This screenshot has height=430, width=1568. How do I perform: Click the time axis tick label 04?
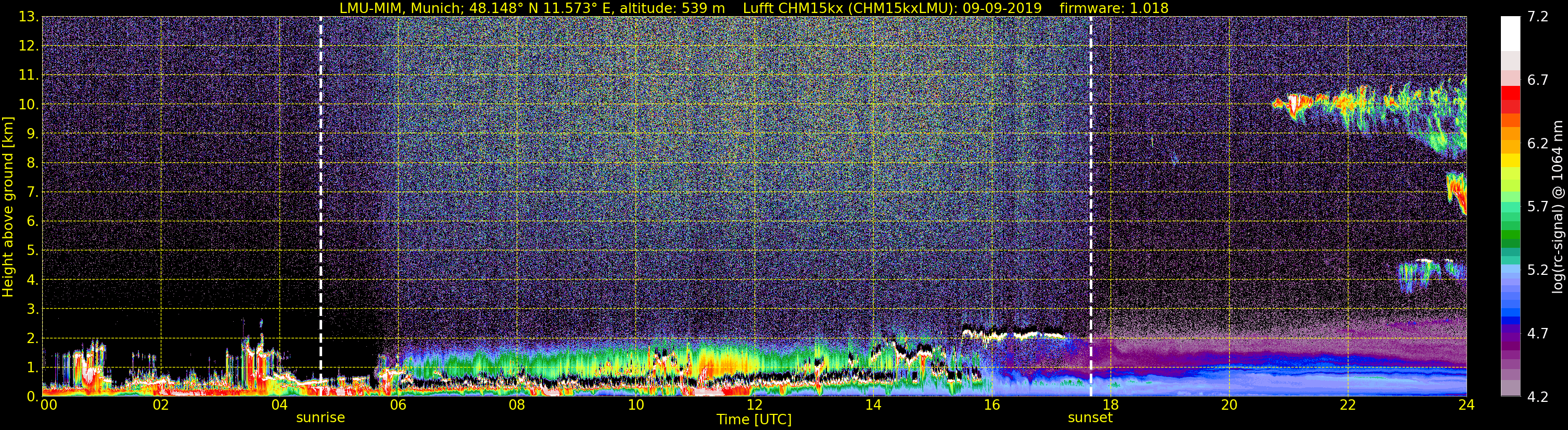tap(279, 405)
